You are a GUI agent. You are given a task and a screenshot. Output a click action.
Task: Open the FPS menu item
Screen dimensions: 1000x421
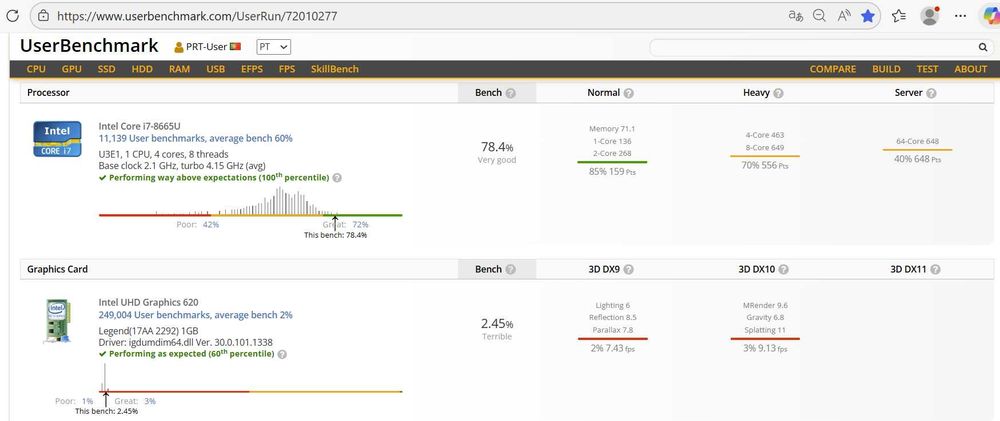coord(287,69)
